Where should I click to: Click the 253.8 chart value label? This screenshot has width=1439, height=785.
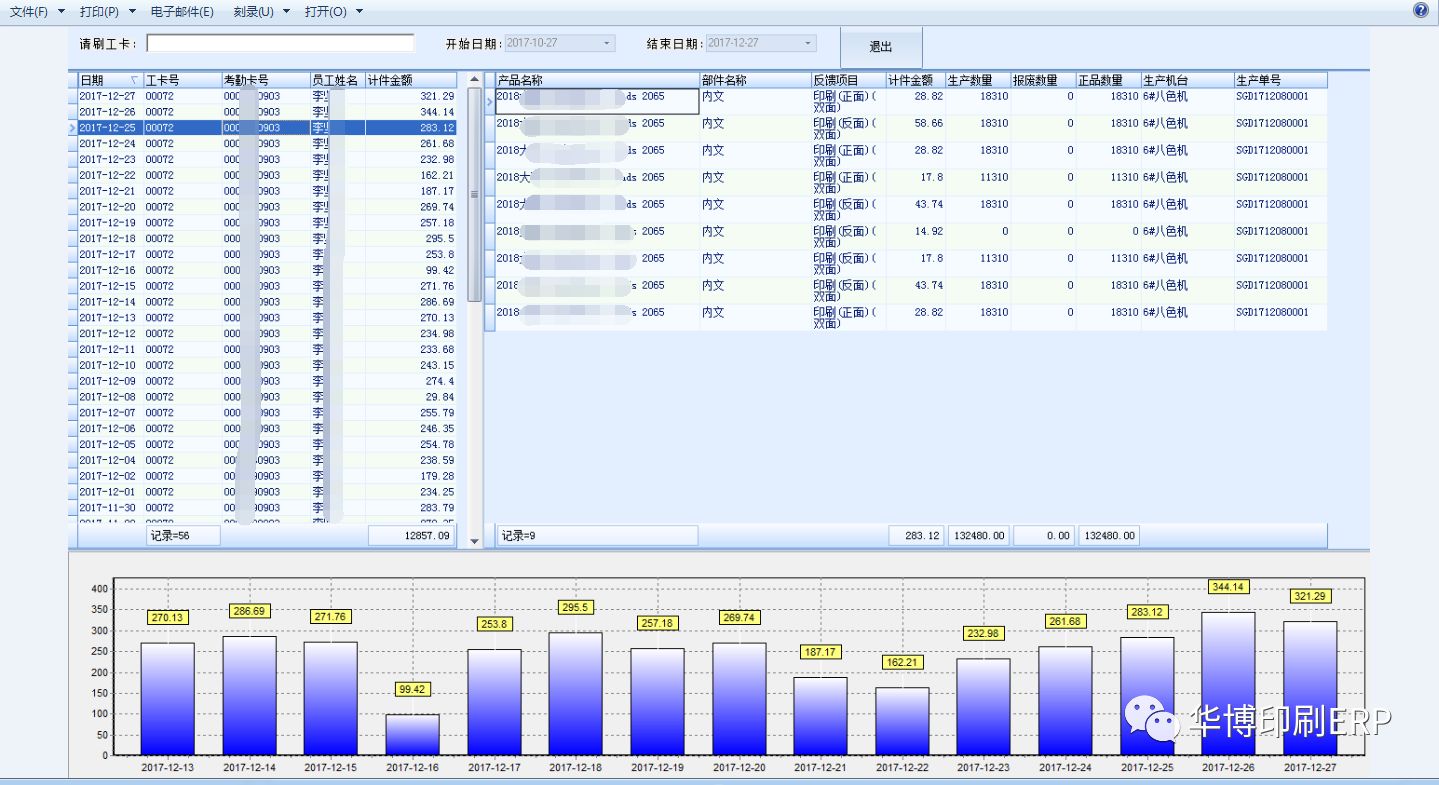(x=494, y=624)
